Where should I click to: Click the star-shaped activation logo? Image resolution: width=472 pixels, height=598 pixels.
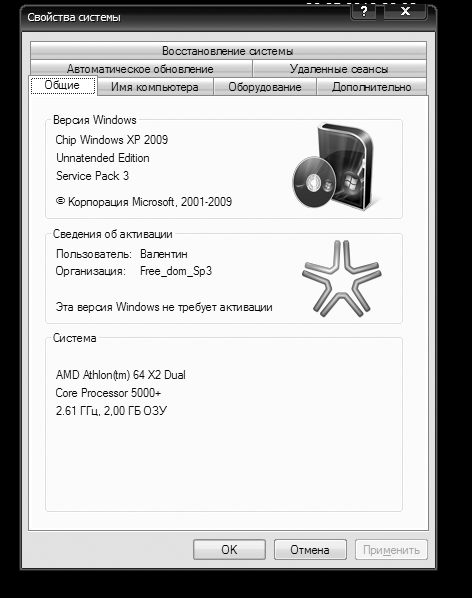coord(342,278)
